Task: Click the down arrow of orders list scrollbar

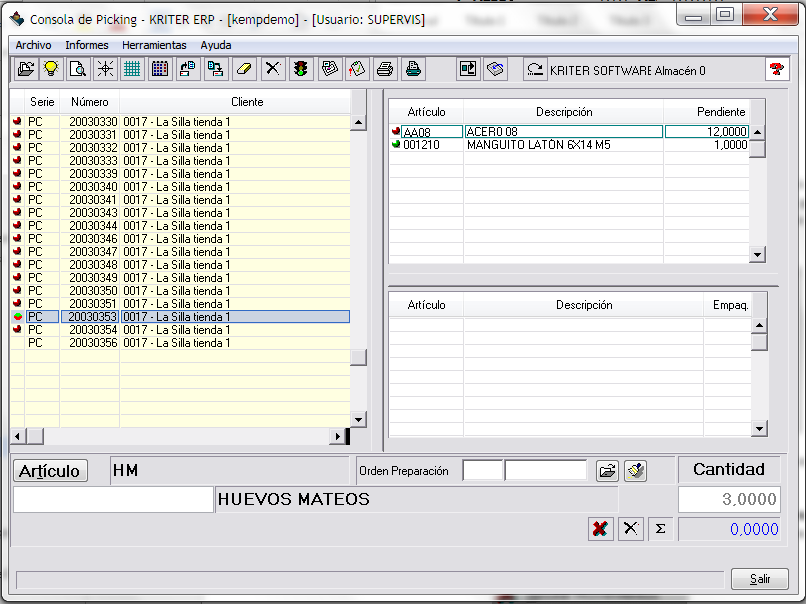Action: (x=358, y=419)
